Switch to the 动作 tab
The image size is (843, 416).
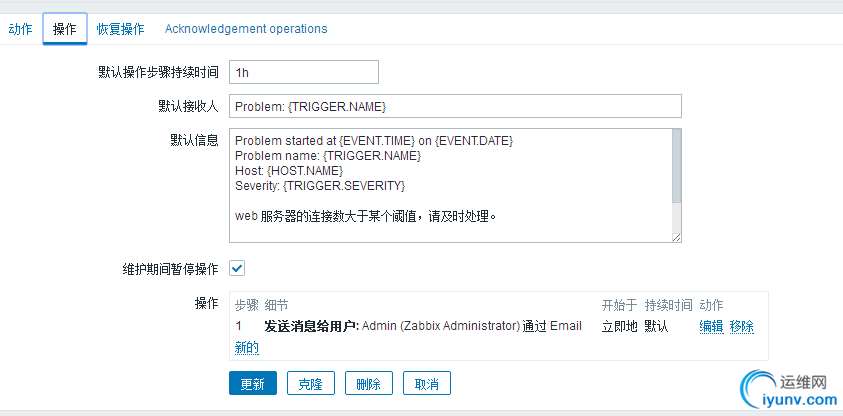20,29
